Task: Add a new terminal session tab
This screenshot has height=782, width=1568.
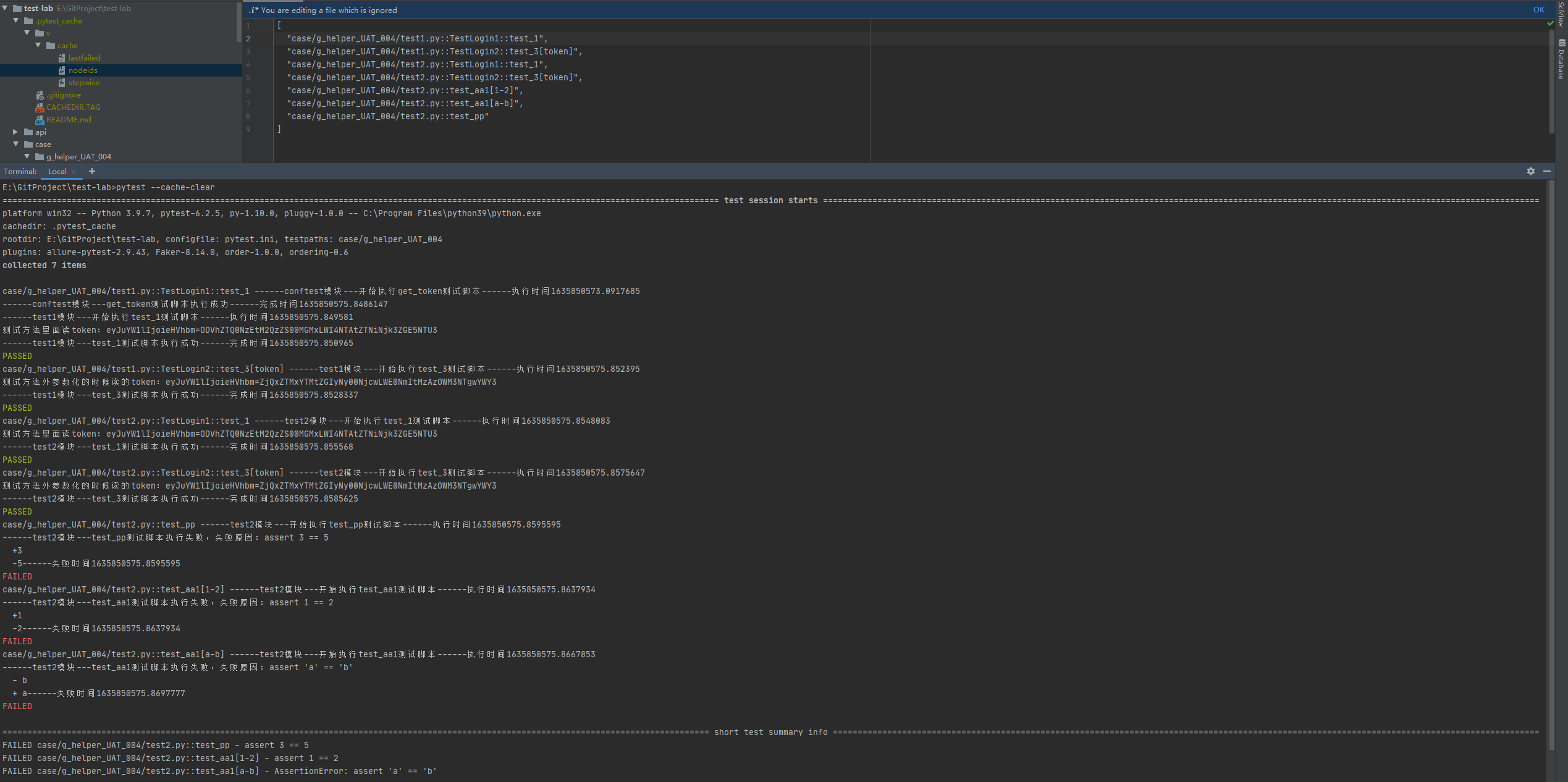Action: 92,171
